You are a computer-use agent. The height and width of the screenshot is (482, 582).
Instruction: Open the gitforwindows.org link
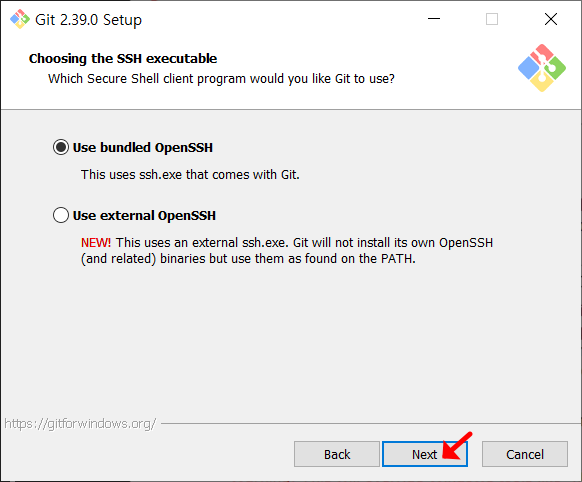(80, 423)
